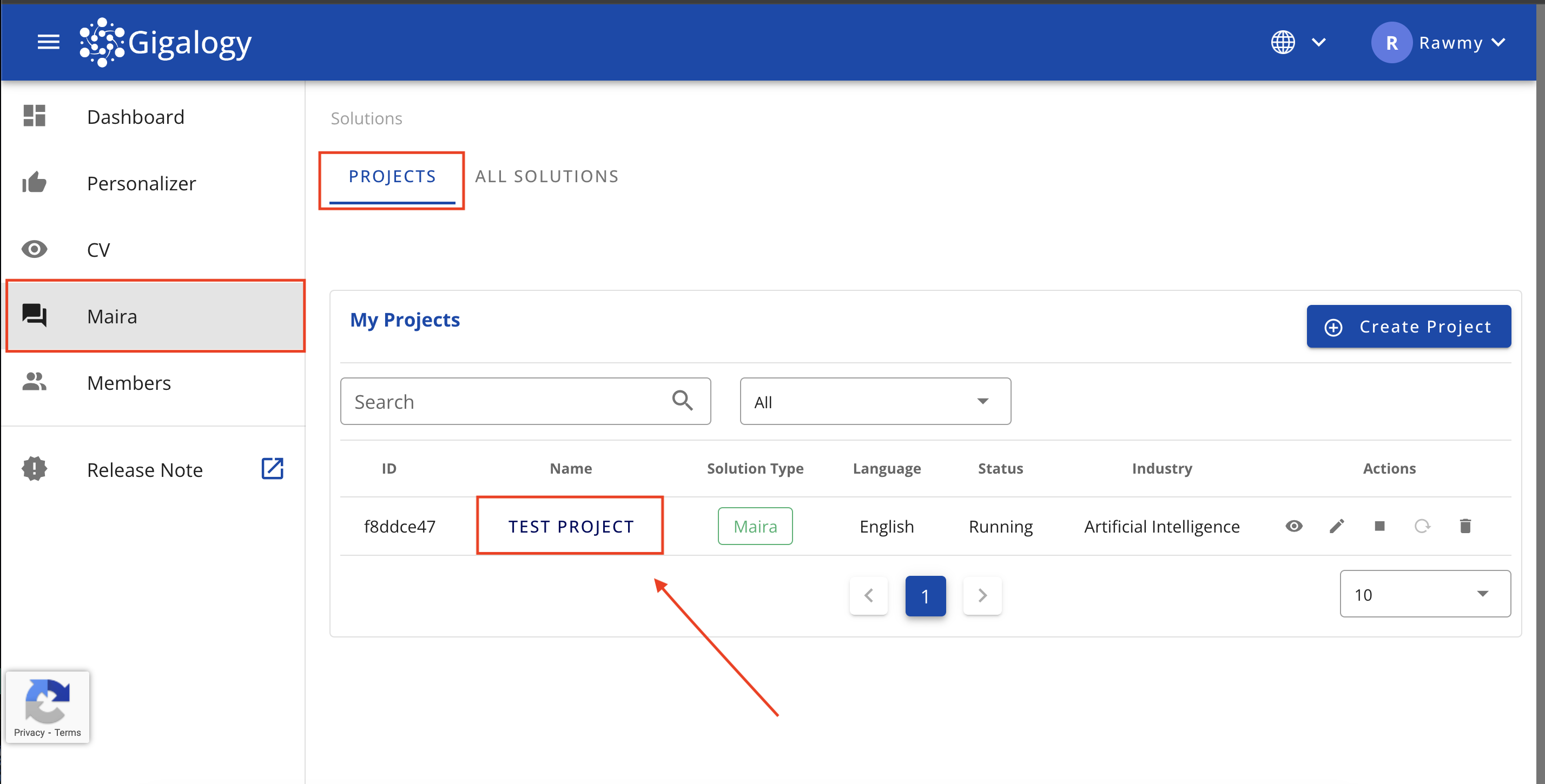Click the edit/pencil icon for TEST PROJECT
The height and width of the screenshot is (784, 1545).
pyautogui.click(x=1337, y=525)
